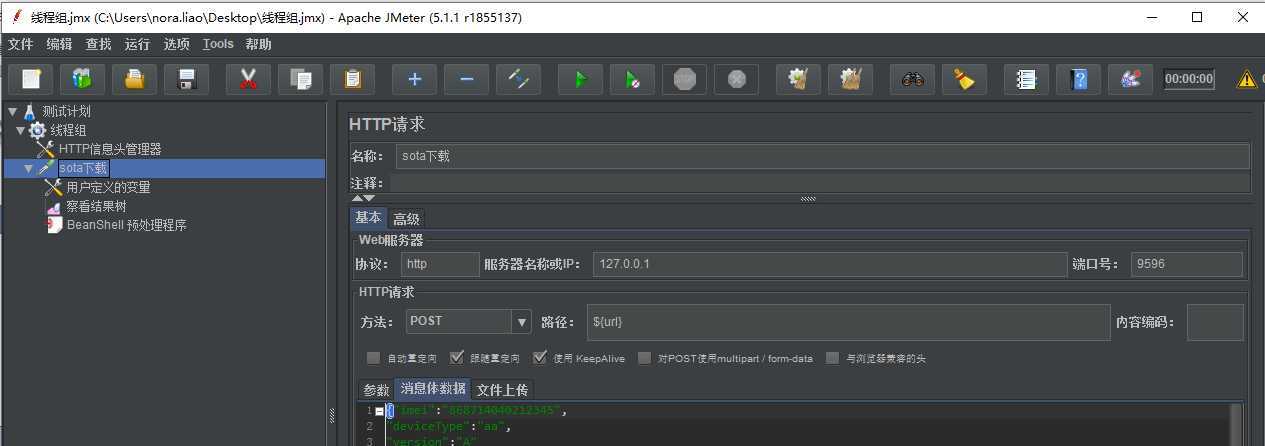
Task: Click the Toggle enable/disable icon
Action: pos(518,79)
